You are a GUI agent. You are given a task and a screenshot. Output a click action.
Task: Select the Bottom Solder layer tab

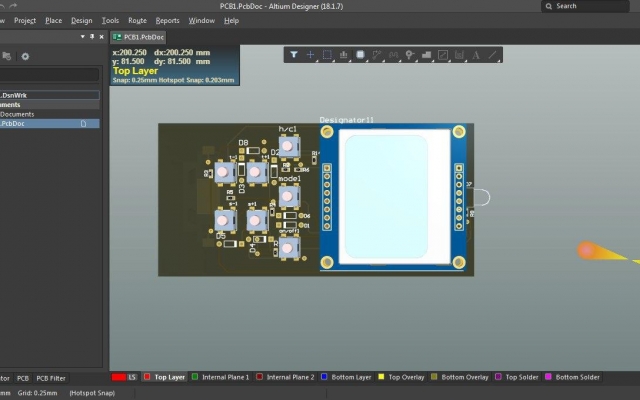(573, 377)
